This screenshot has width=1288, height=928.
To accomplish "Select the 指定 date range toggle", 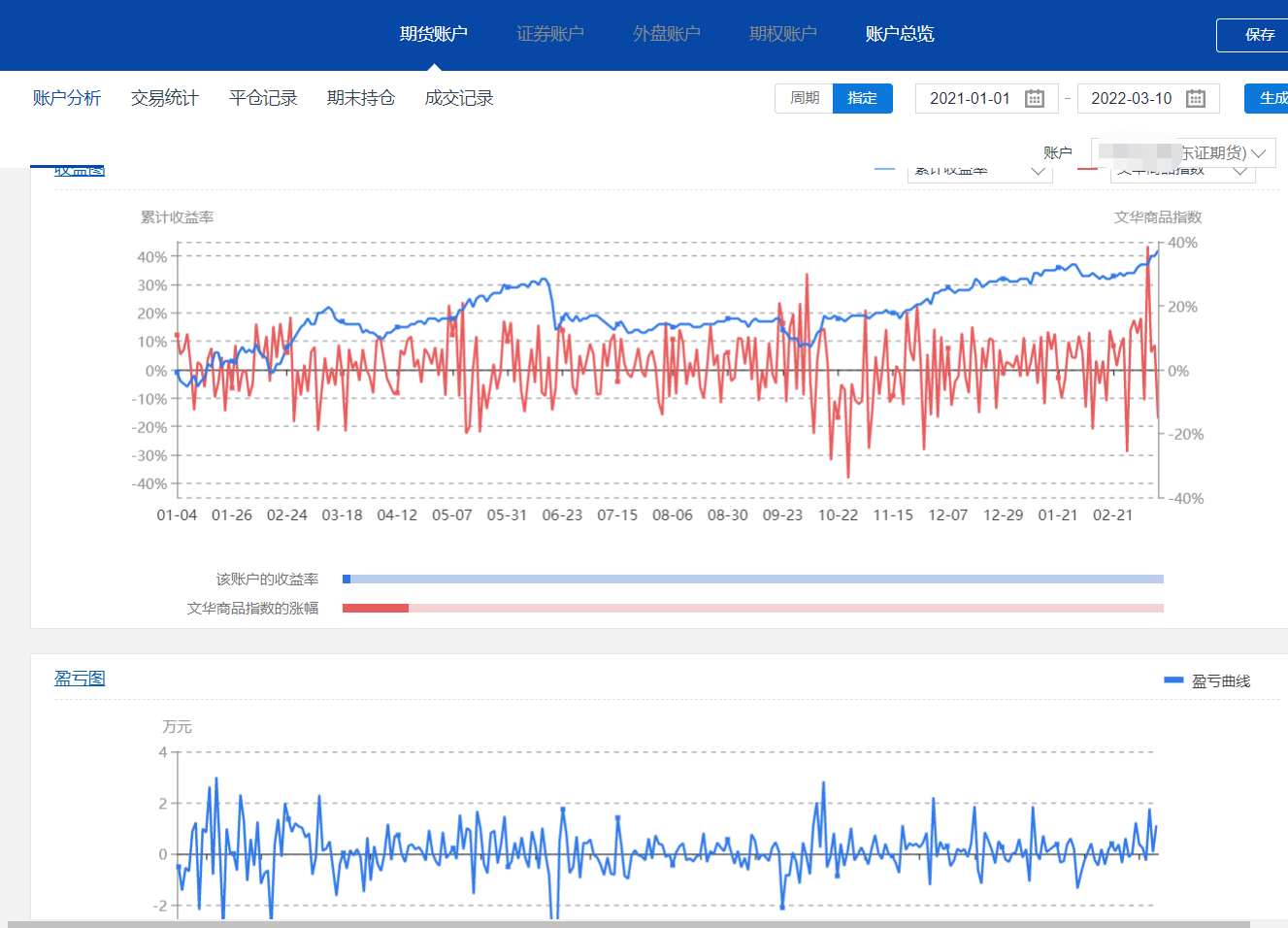I will (x=862, y=98).
